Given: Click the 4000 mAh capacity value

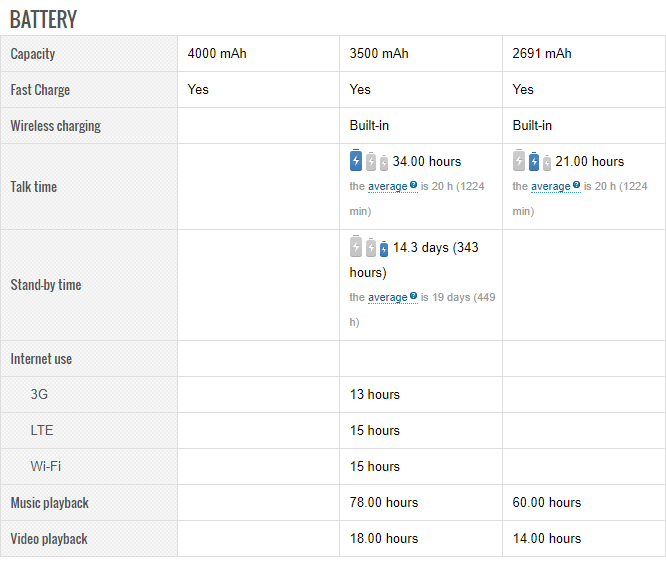Looking at the screenshot, I should pos(217,54).
